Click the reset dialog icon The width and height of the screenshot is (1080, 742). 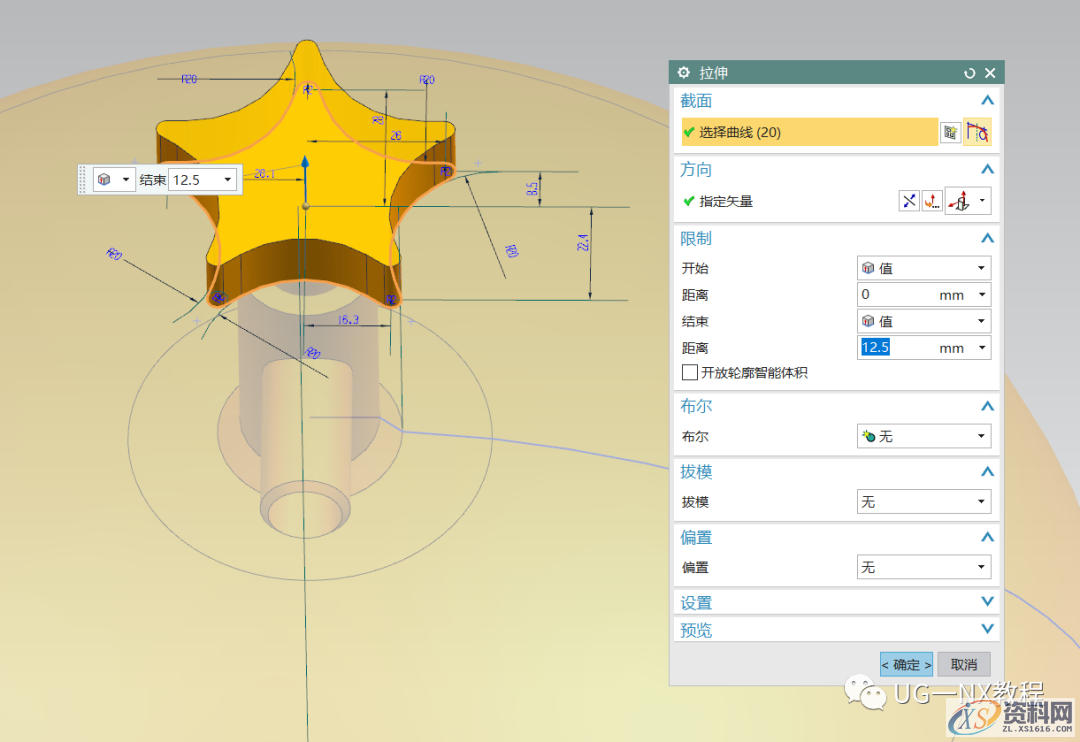(x=969, y=73)
